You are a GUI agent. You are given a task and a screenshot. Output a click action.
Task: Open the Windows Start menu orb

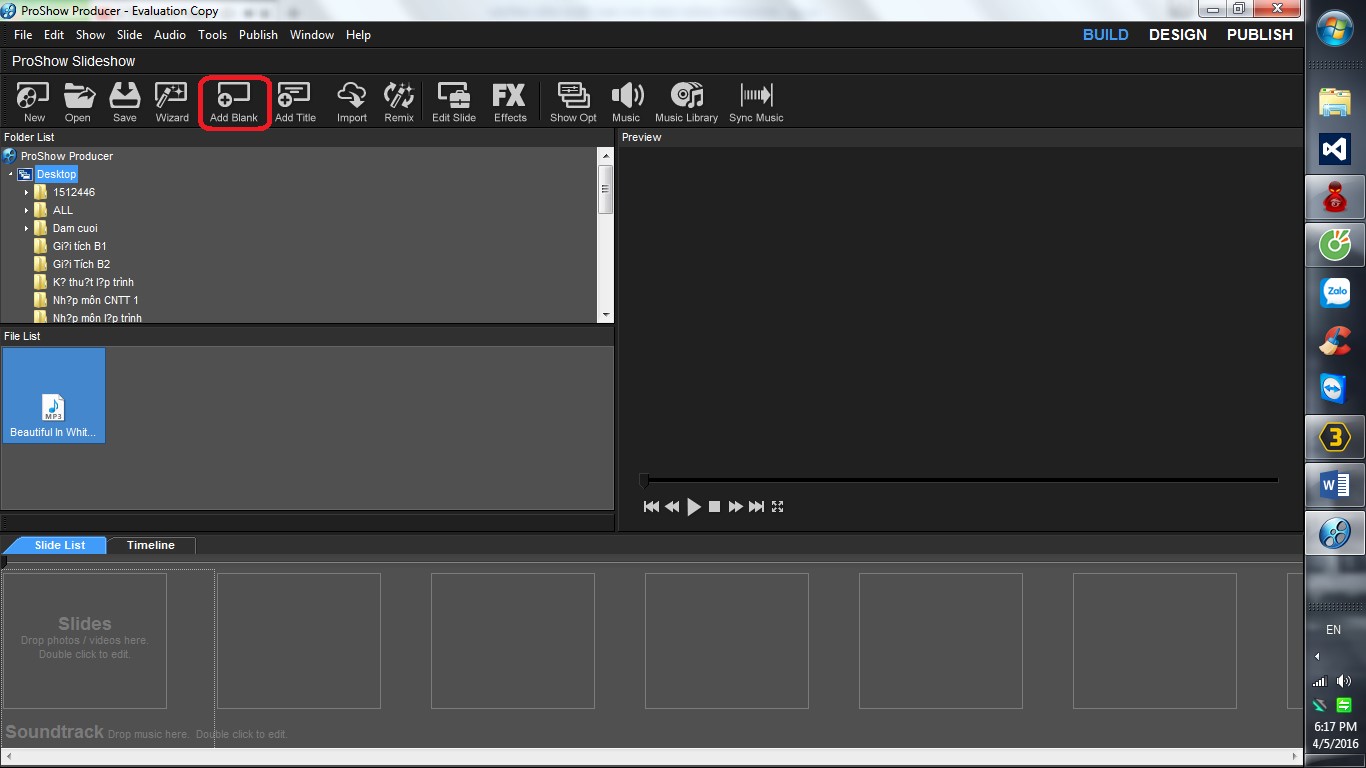pos(1335,27)
